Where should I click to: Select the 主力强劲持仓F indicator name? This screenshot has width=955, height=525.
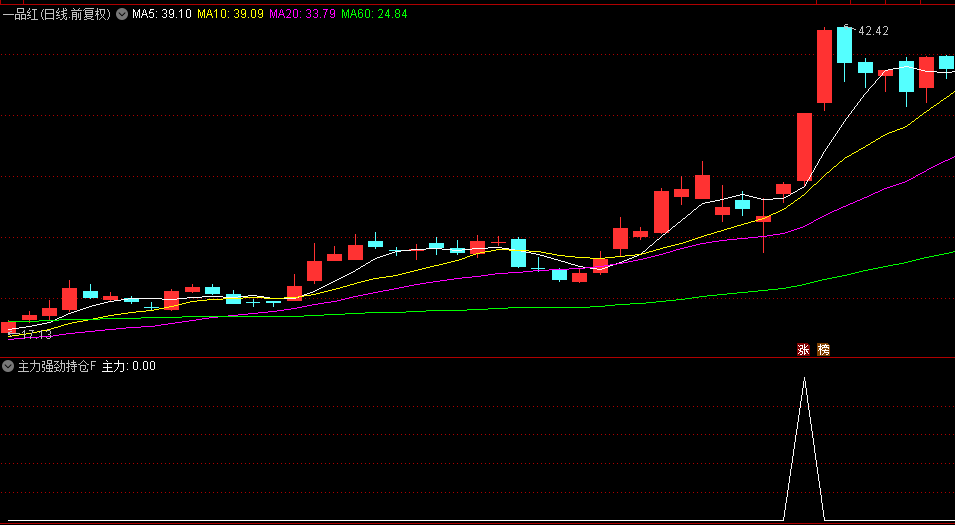tap(57, 366)
